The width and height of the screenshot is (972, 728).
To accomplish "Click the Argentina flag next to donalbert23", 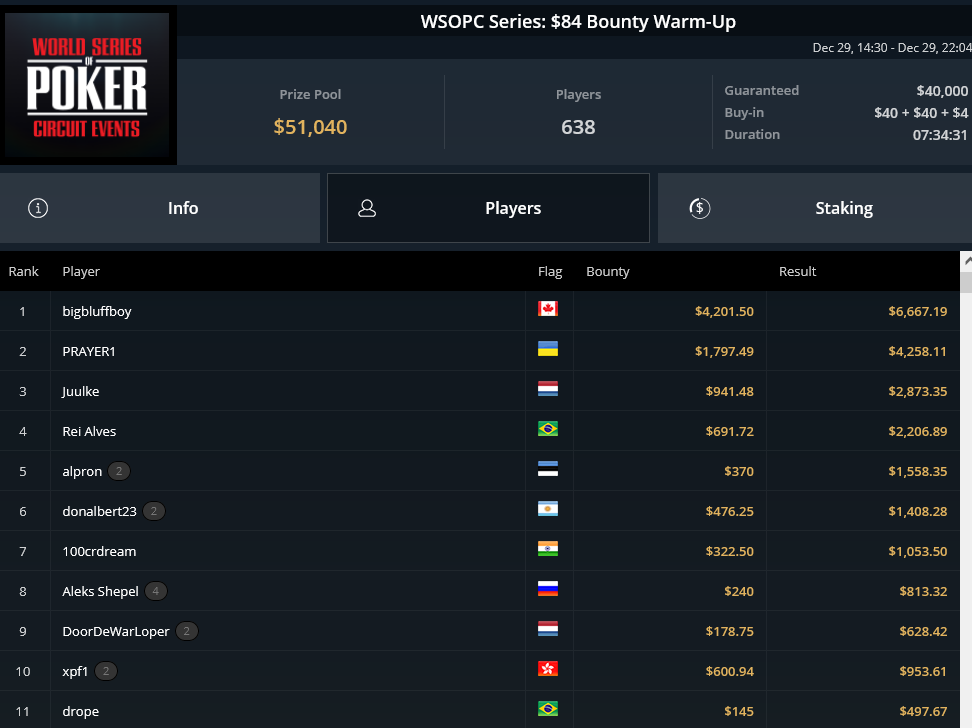I will coord(548,508).
